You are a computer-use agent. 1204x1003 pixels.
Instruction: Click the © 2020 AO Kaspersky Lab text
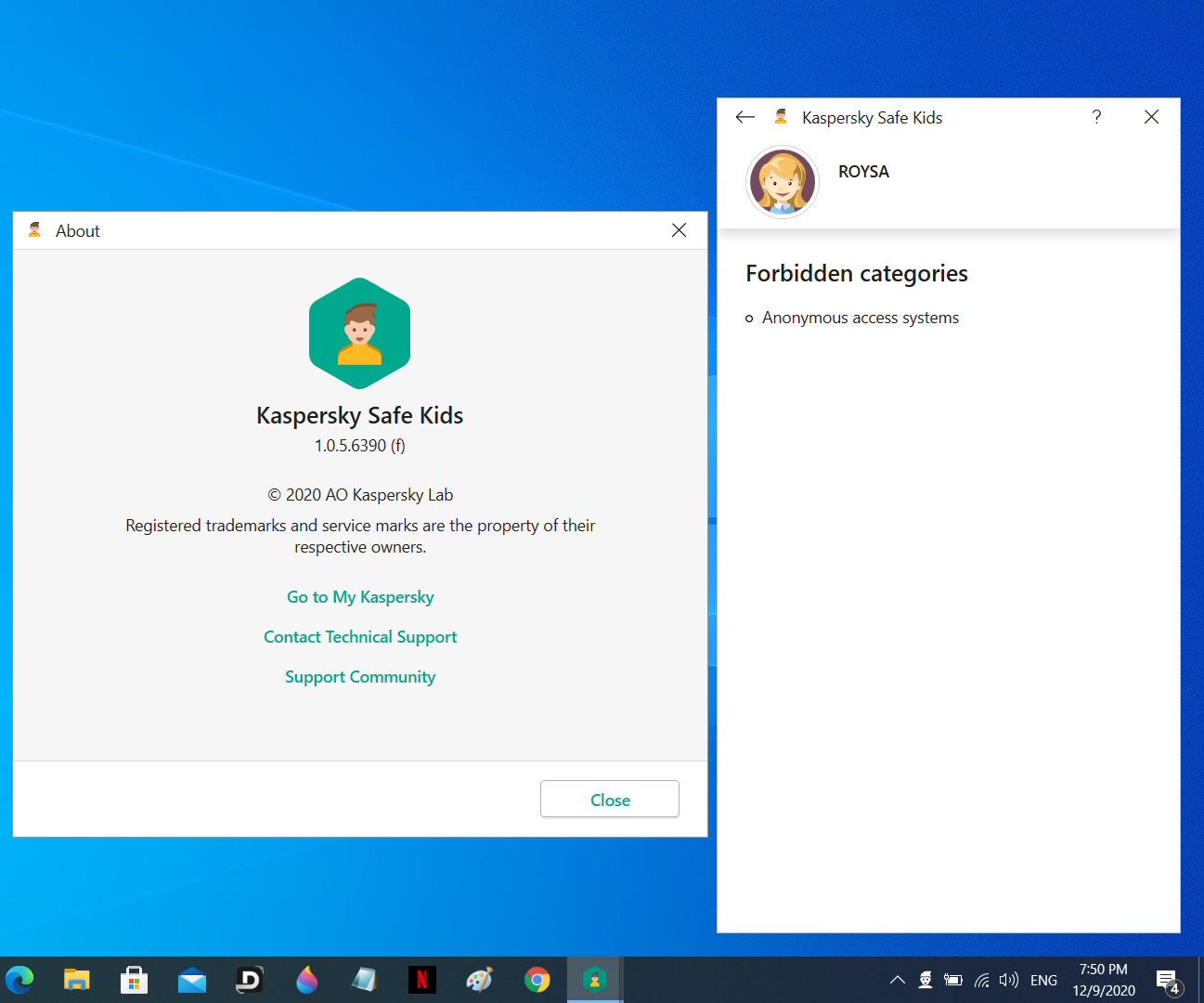coord(360,495)
